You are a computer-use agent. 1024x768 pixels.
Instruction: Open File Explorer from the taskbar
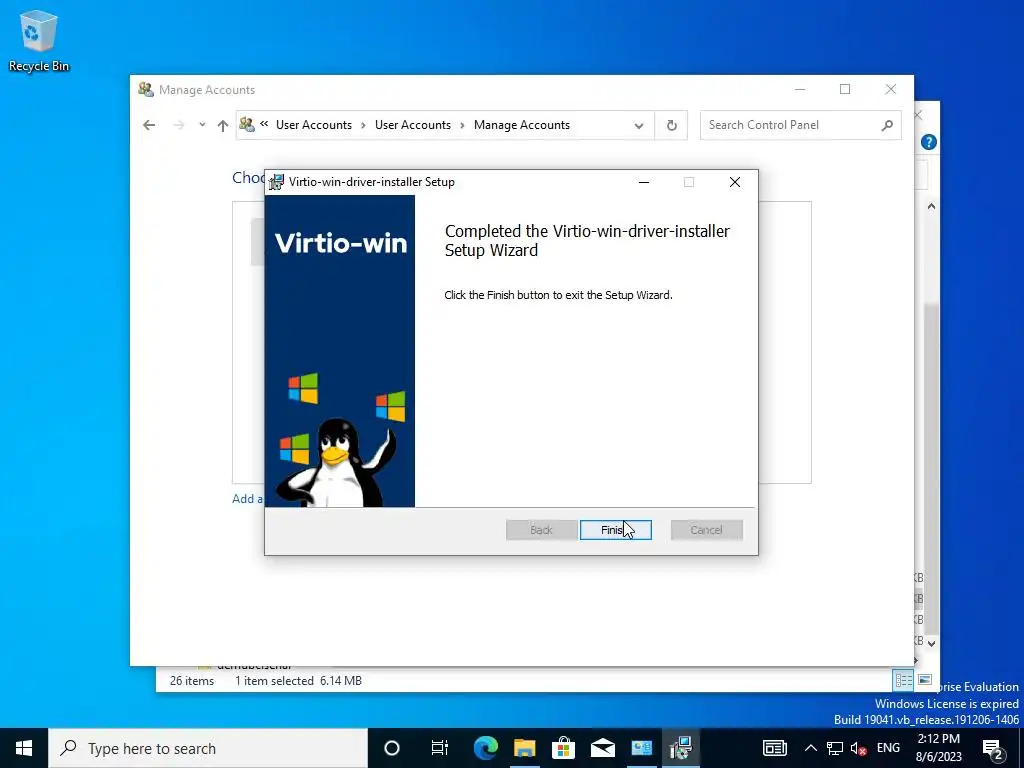[524, 748]
